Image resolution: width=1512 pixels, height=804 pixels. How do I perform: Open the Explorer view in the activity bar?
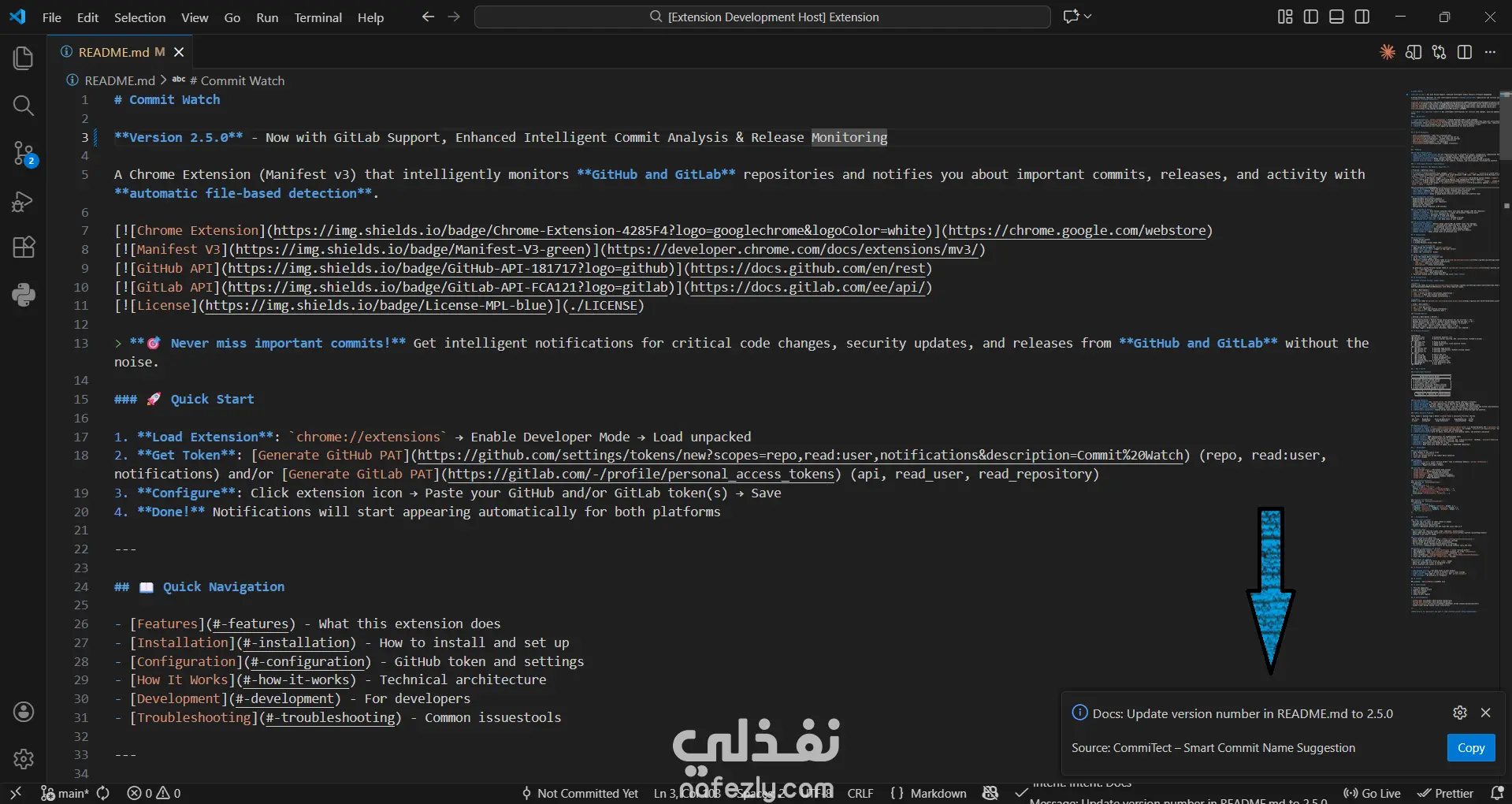(x=24, y=58)
